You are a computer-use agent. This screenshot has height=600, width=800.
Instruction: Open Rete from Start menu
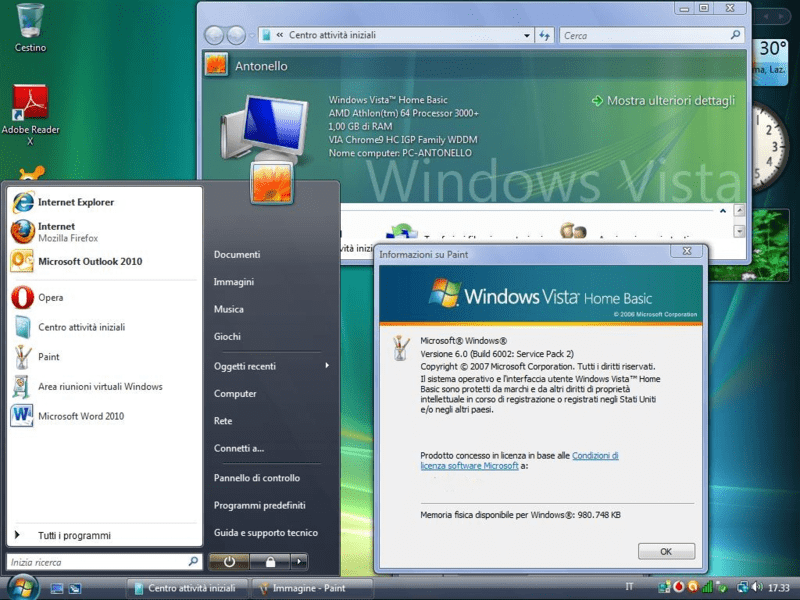tap(223, 421)
